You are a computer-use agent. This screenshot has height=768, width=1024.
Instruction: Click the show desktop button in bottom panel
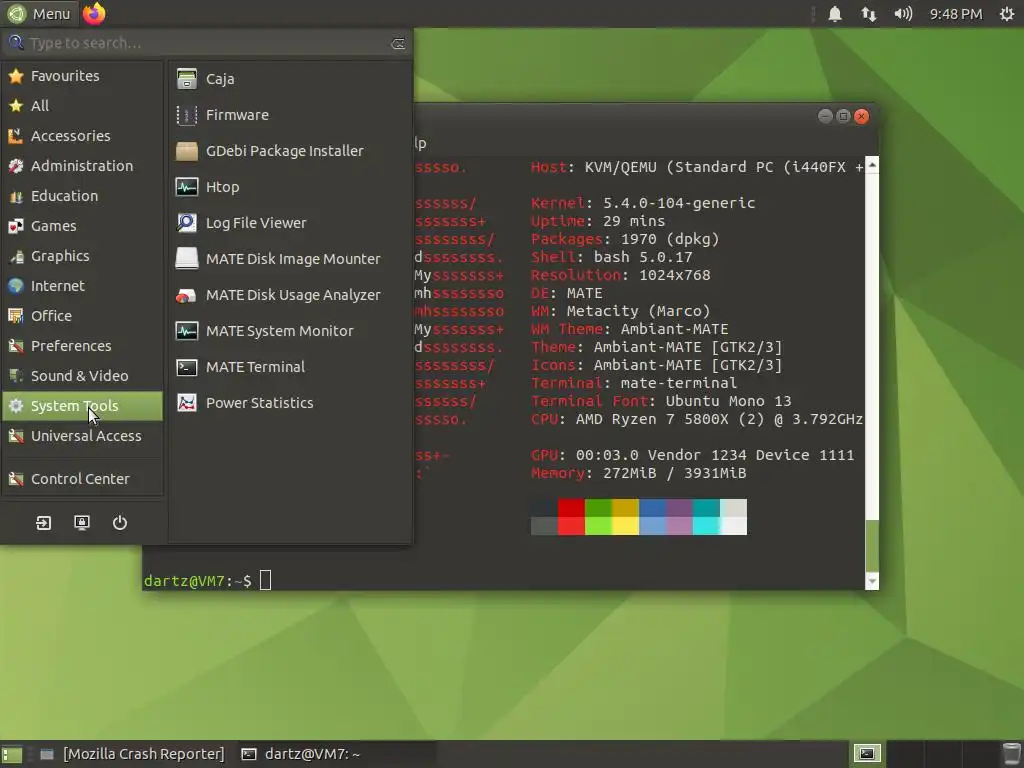12,754
